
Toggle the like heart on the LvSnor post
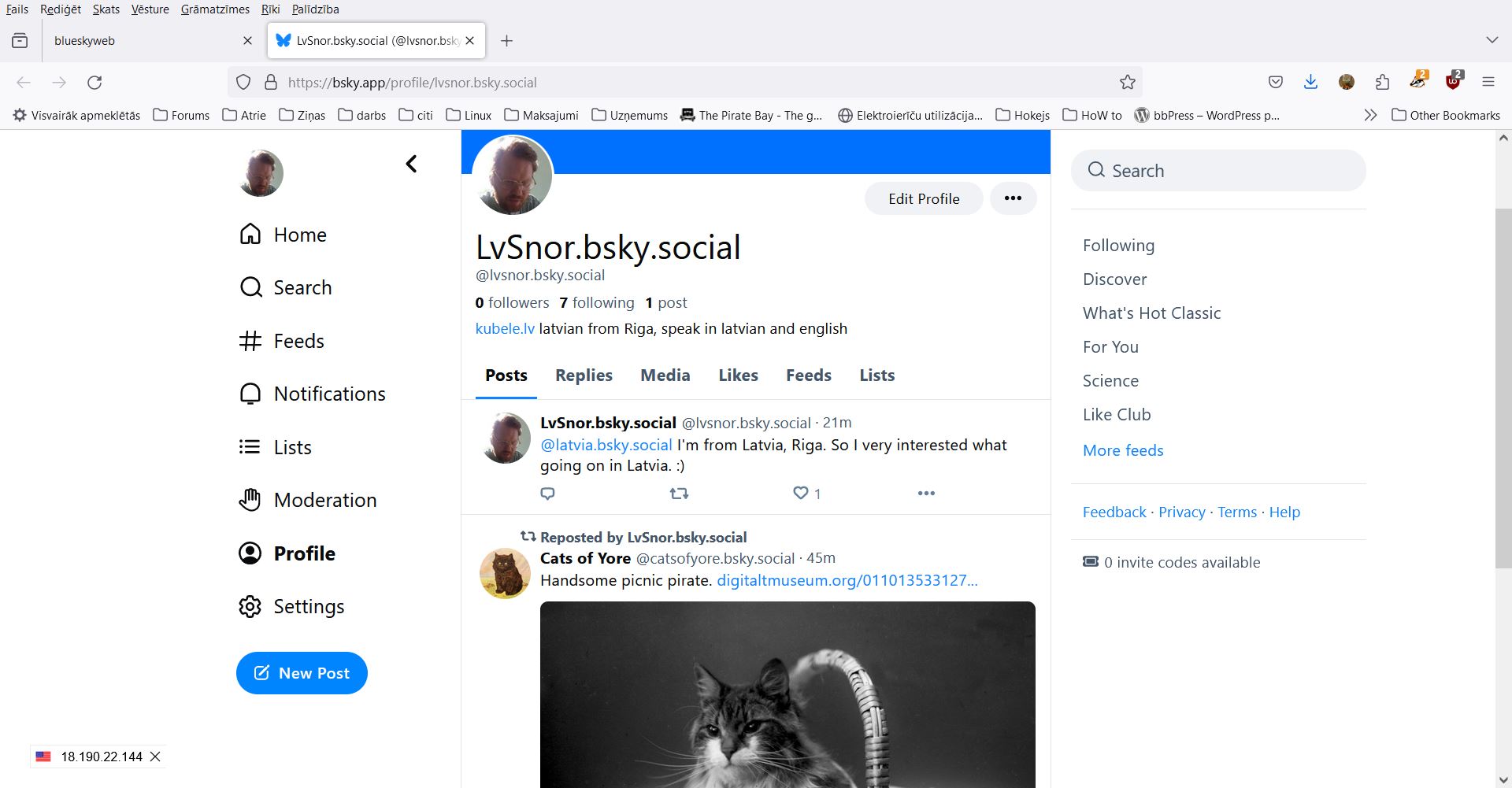800,494
